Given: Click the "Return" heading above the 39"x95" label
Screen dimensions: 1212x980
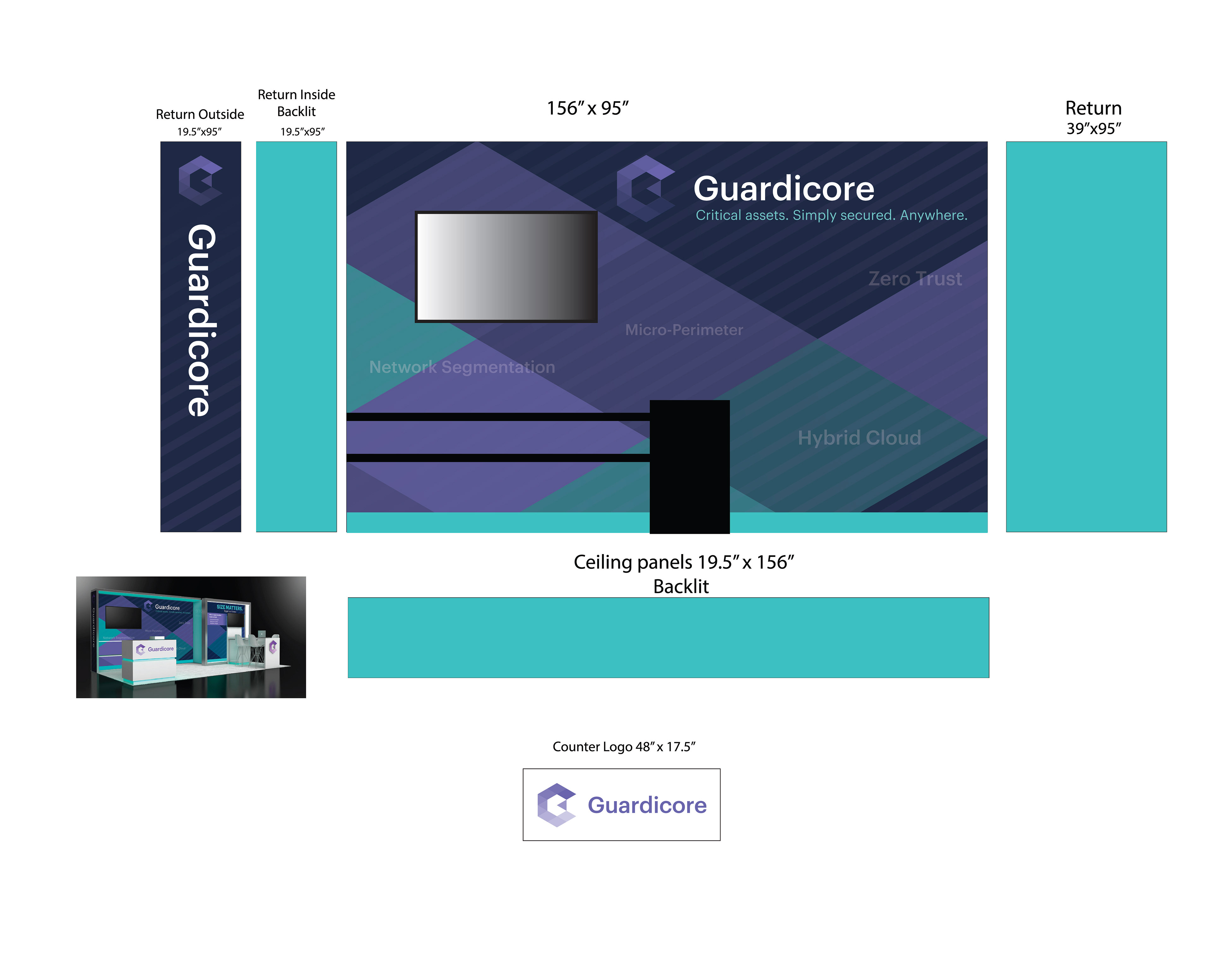Looking at the screenshot, I should (x=1093, y=108).
